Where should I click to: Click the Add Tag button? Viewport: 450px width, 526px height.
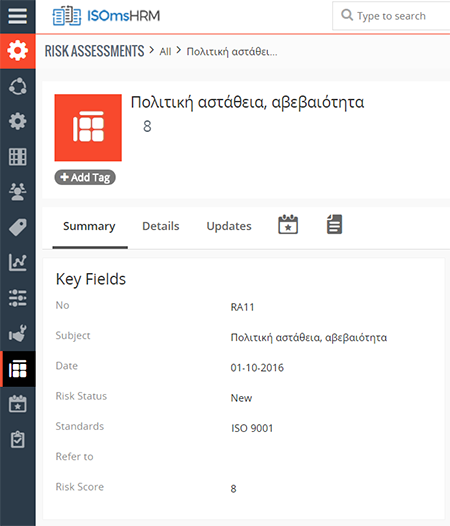pos(85,177)
